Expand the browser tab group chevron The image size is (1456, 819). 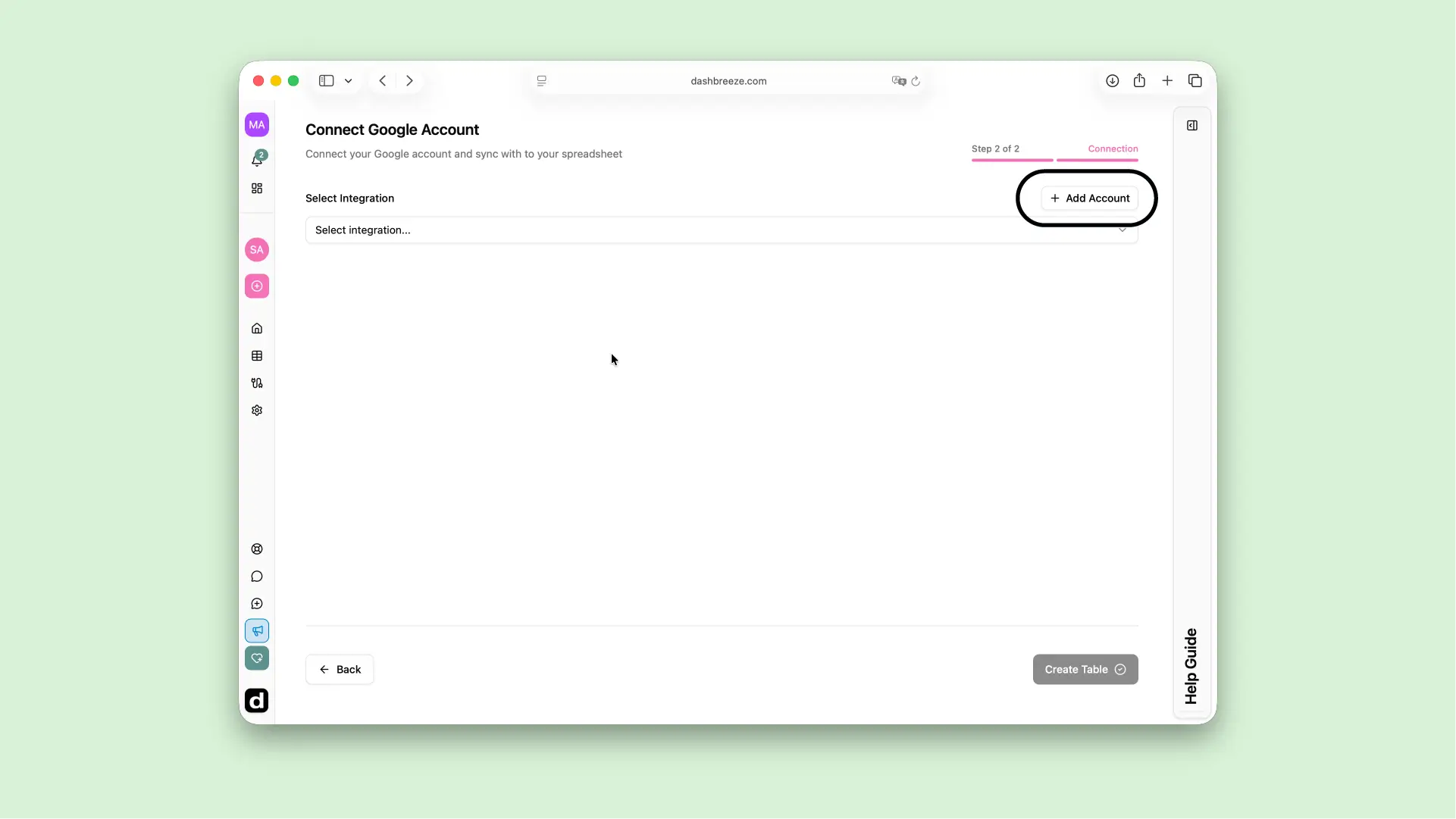pyautogui.click(x=349, y=81)
